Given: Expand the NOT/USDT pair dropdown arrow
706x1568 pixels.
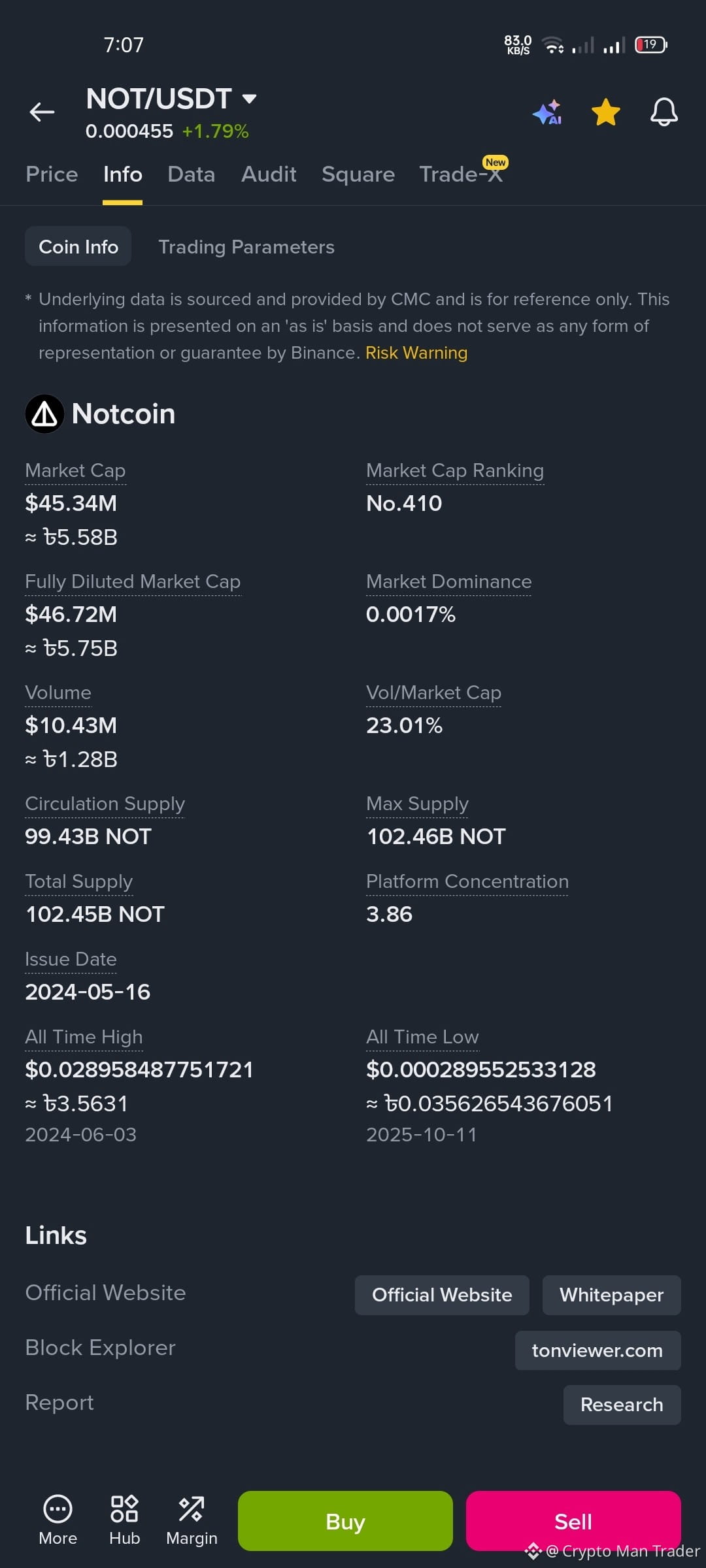Looking at the screenshot, I should (249, 99).
